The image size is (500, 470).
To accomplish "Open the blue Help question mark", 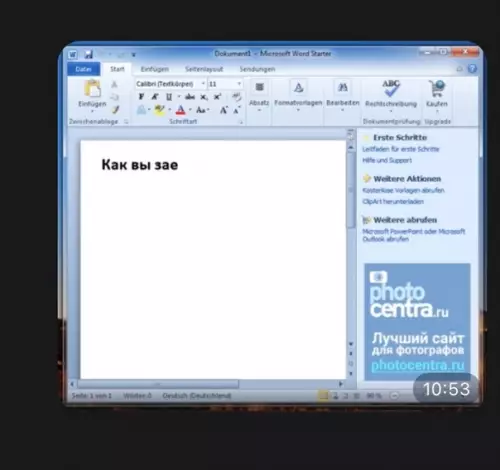I will [x=472, y=69].
